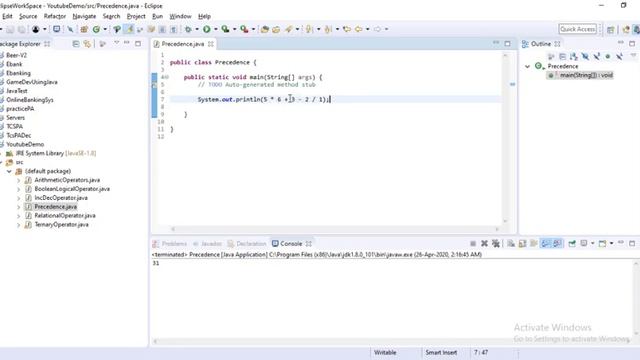This screenshot has width=640, height=360.
Task: Click Remove Launch X icon in Console
Action: point(484,244)
